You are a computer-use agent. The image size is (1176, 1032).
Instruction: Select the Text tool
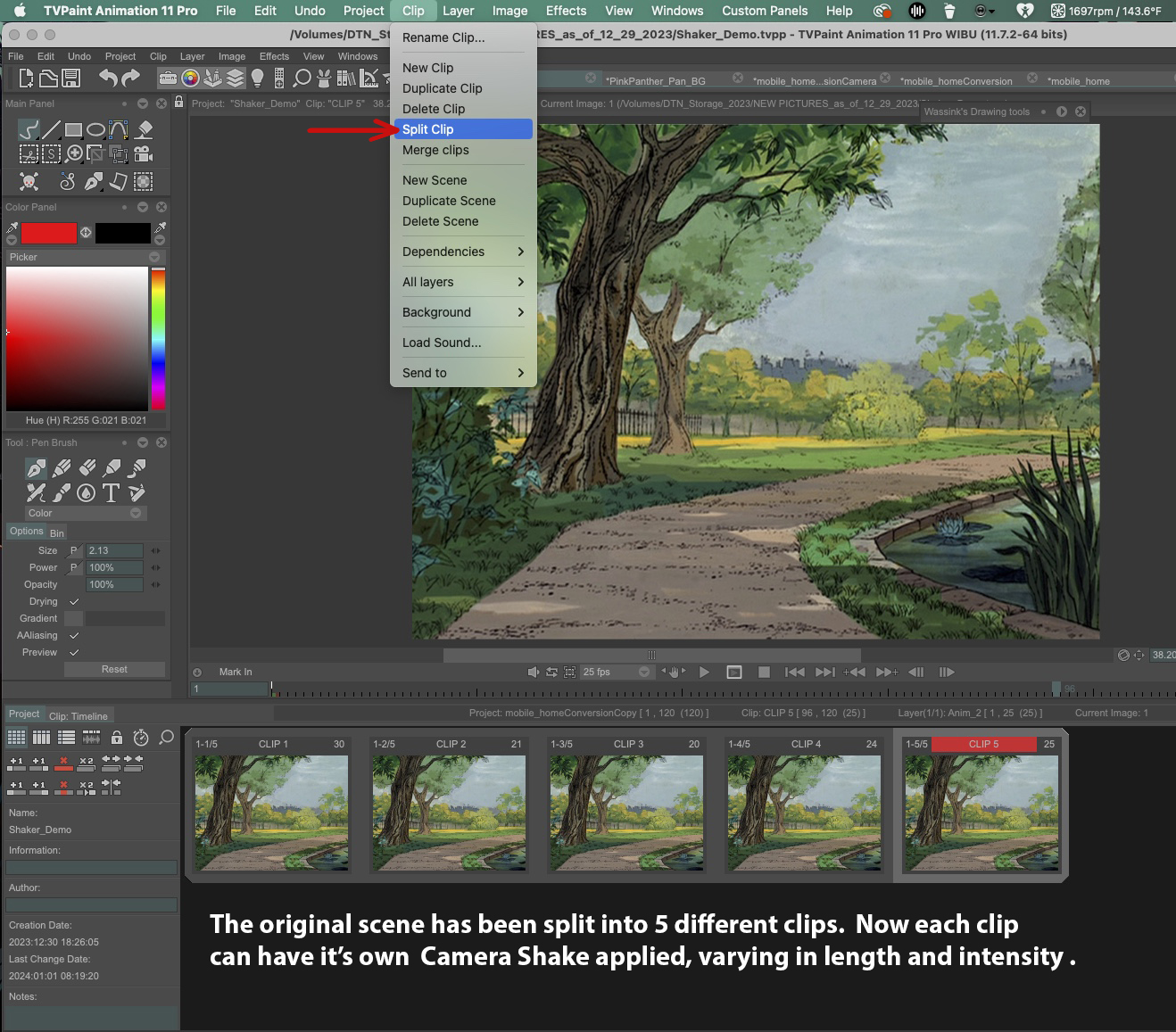point(111,492)
